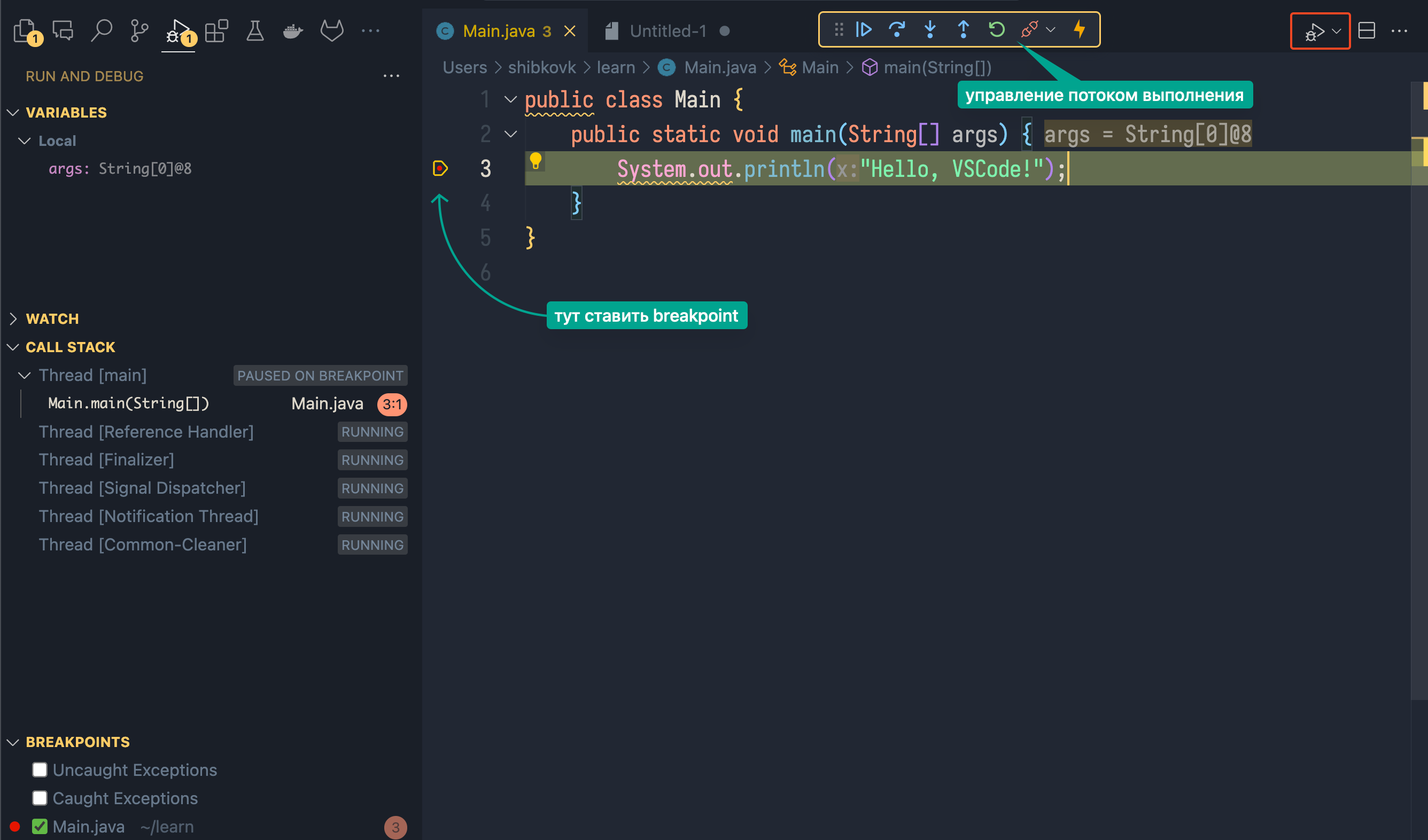Toggle Uncaught Exceptions checkbox
The image size is (1428, 840).
click(39, 770)
